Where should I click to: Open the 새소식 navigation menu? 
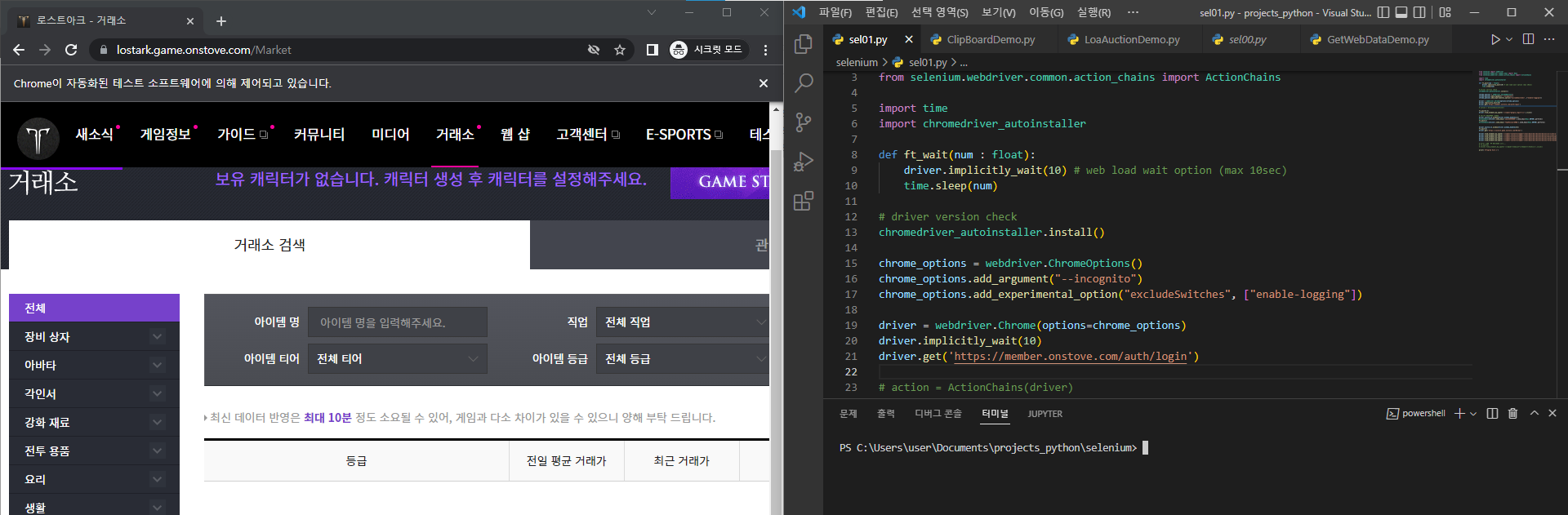click(x=95, y=135)
